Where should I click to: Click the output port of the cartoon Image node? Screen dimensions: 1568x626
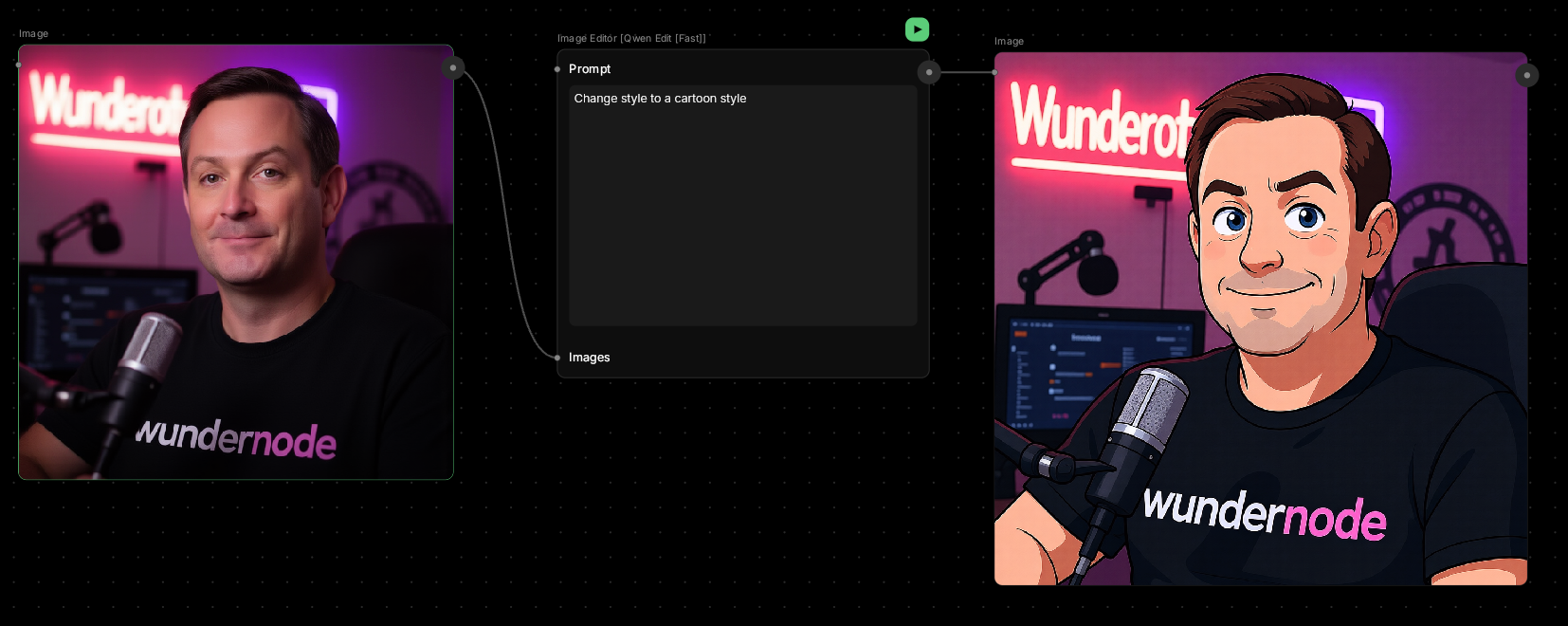pos(1526,75)
